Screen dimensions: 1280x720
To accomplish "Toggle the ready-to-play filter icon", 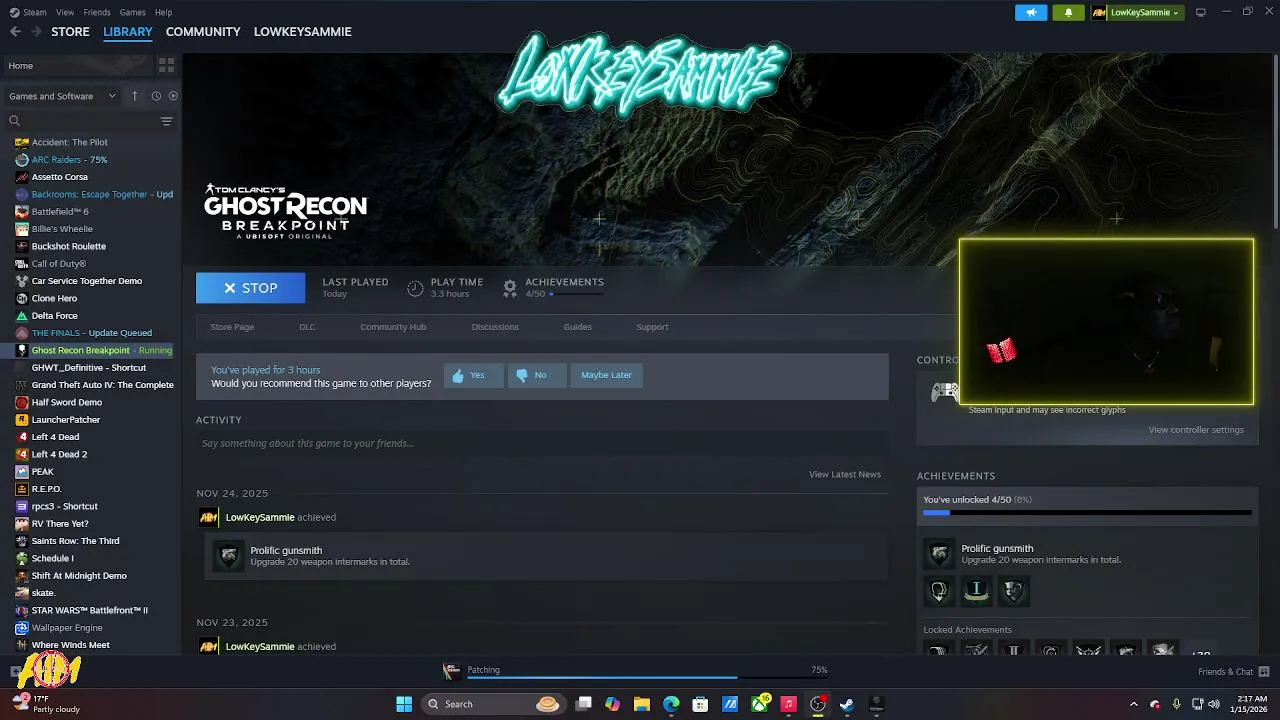I will click(173, 96).
